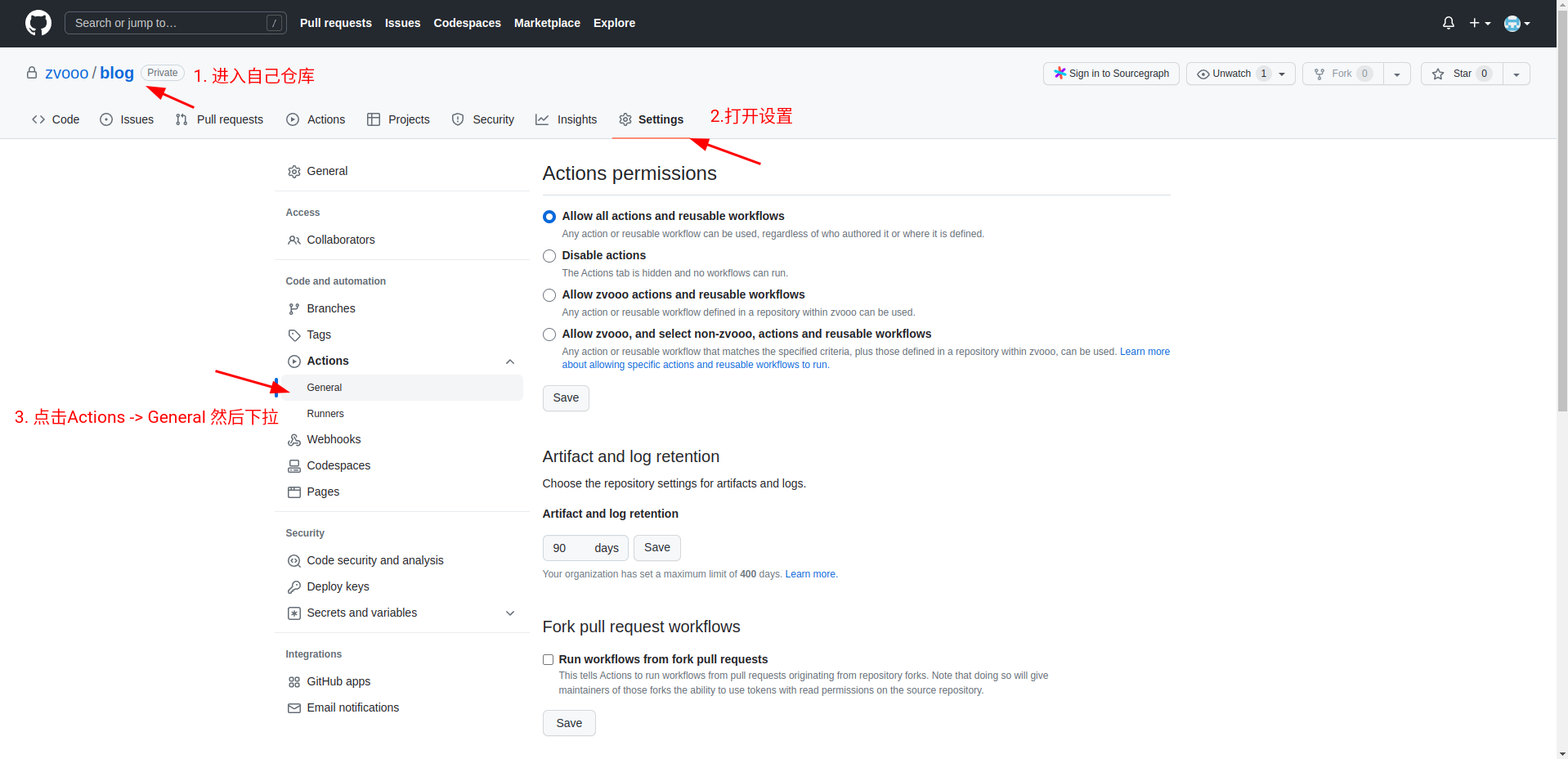Click the Deploy keys key icon
The image size is (1568, 759).
point(294,587)
